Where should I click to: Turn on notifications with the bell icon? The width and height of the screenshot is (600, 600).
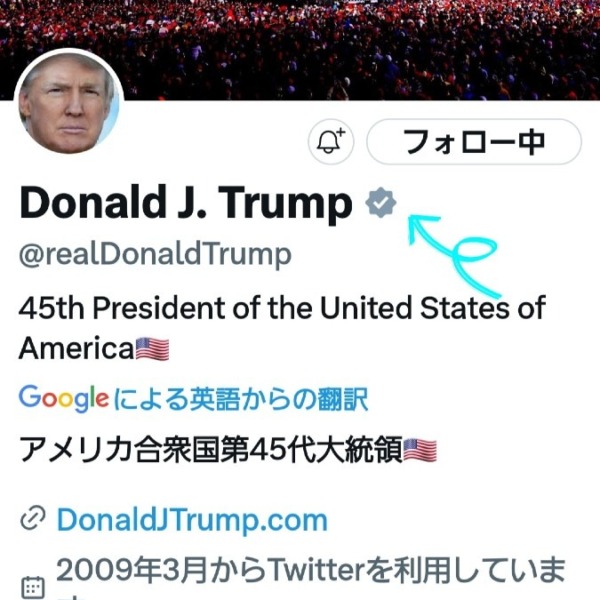[331, 142]
